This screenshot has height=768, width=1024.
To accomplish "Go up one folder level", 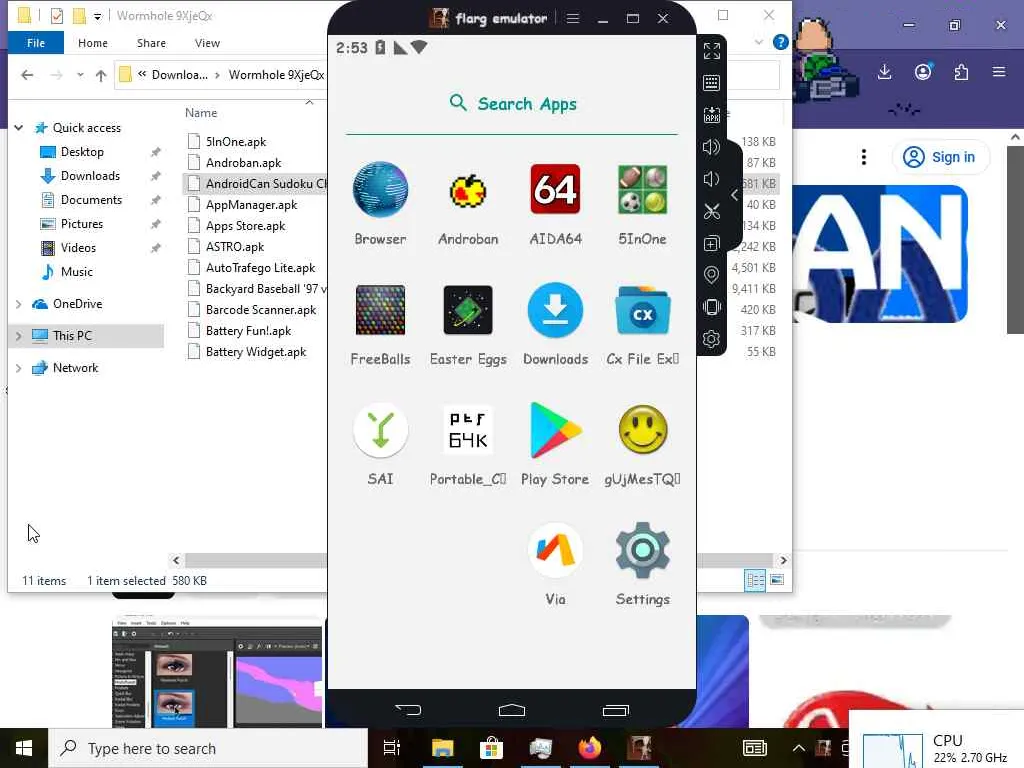I will point(101,75).
